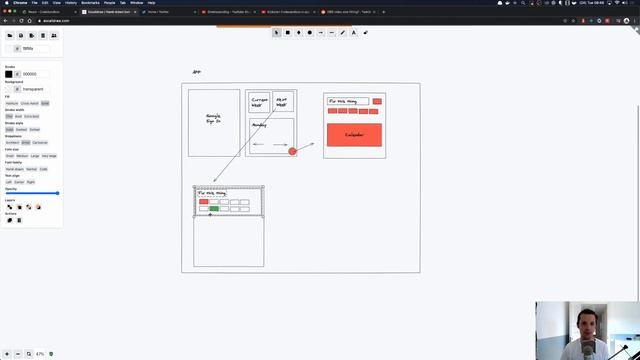Click the Delete action icon under Actions

coord(19,220)
